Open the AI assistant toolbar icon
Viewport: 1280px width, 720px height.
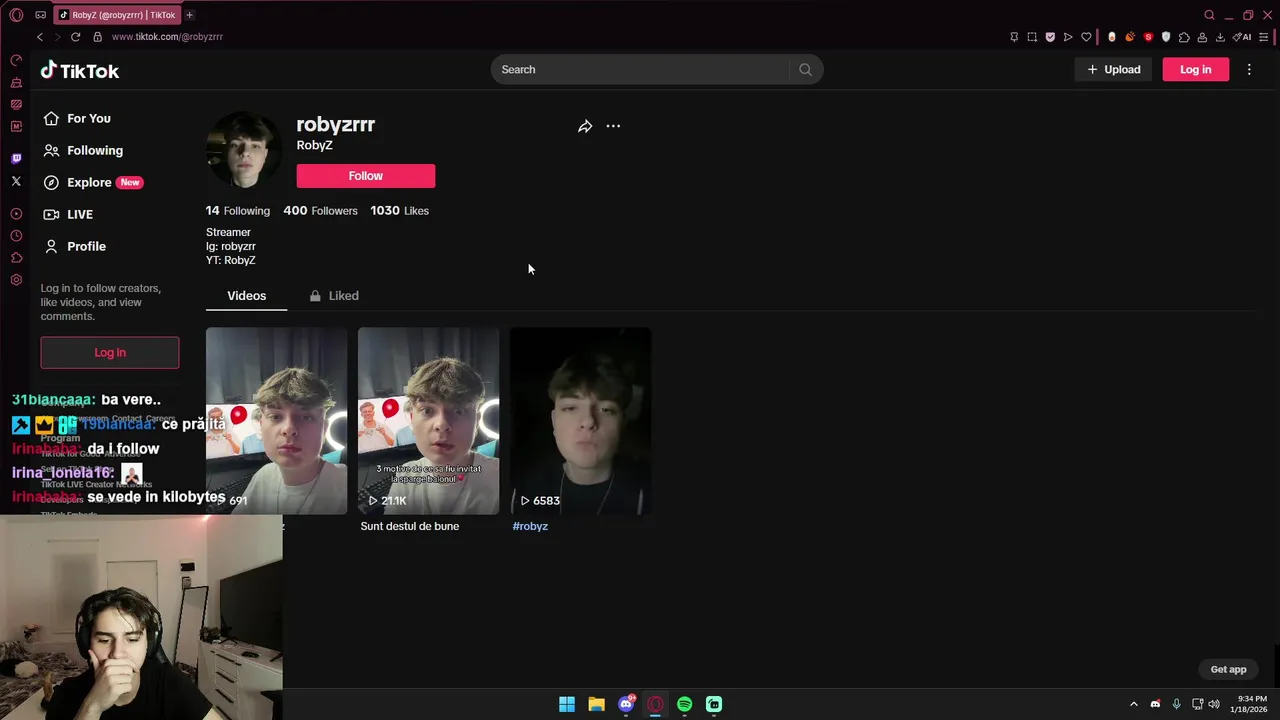[x=1242, y=37]
